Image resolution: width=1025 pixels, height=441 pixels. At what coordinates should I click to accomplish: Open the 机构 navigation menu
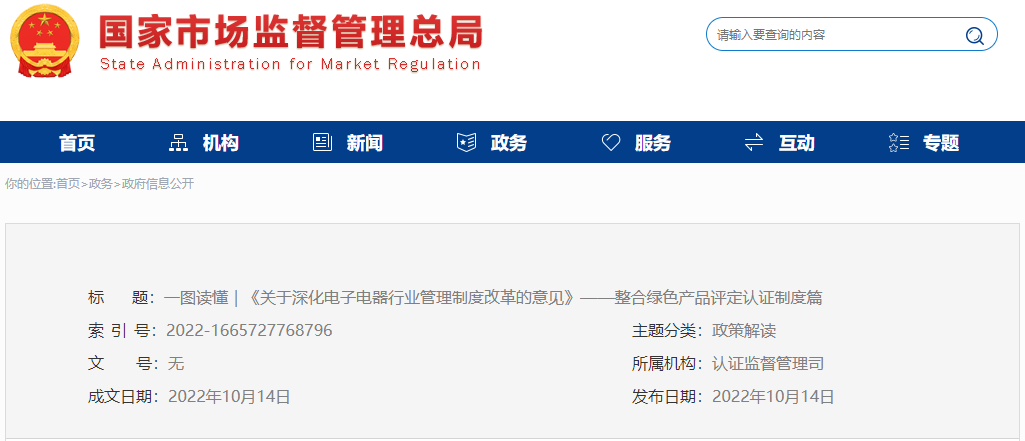[x=220, y=142]
